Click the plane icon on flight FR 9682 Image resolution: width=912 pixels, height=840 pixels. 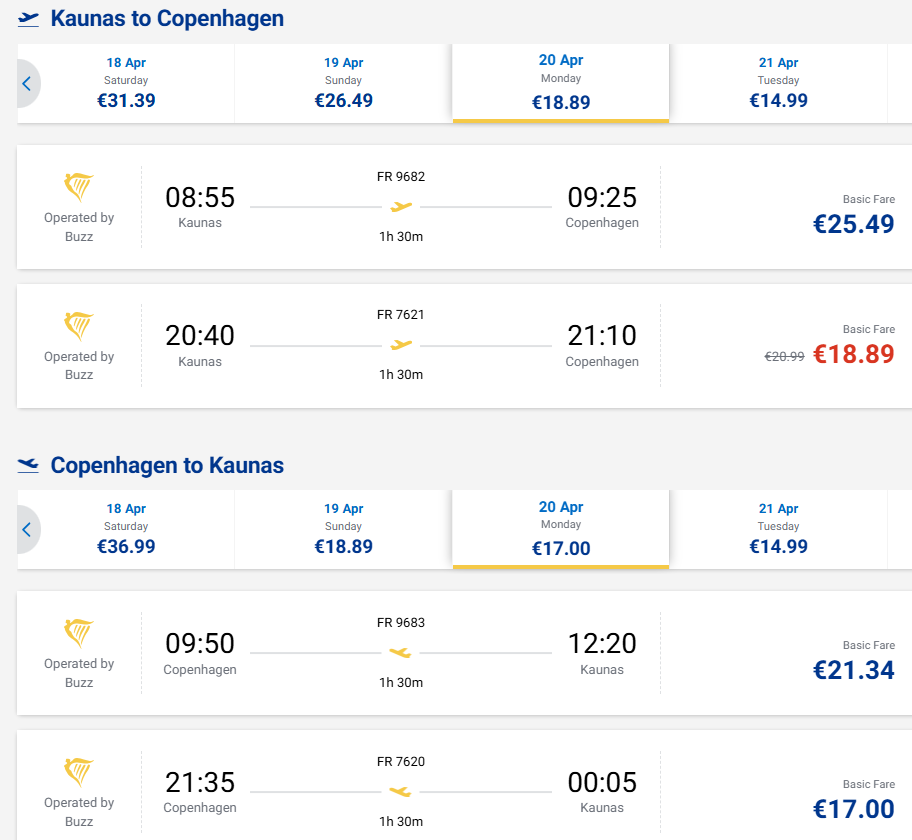[401, 207]
